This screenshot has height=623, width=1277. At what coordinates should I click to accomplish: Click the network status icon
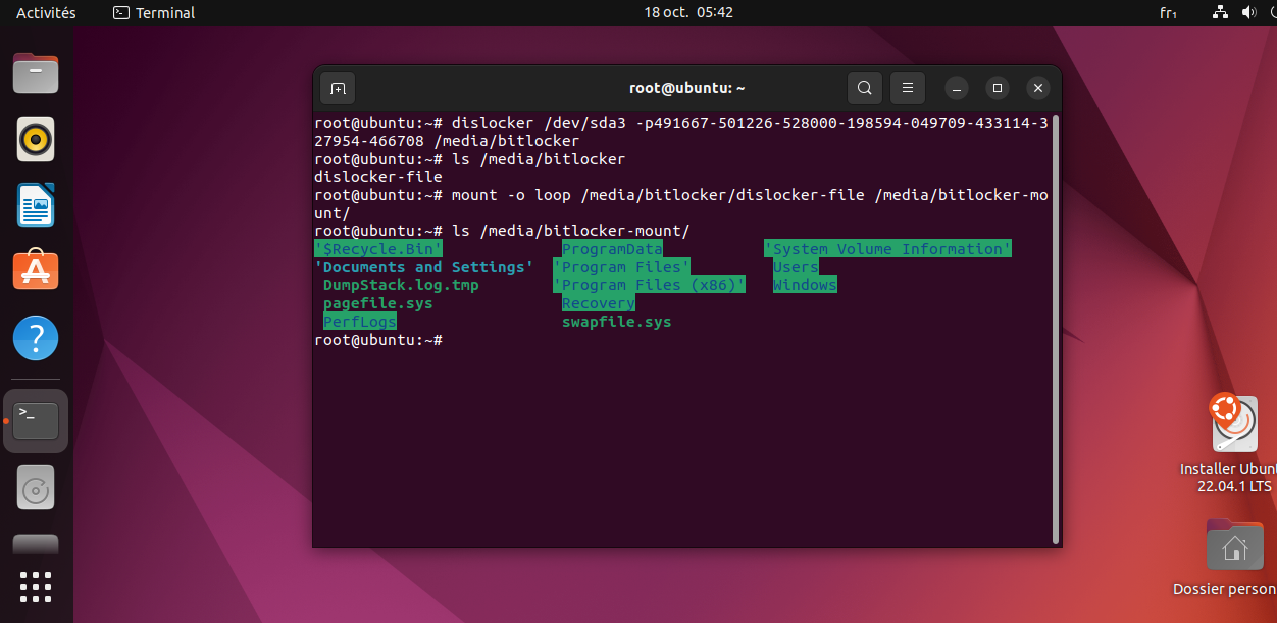click(x=1220, y=12)
